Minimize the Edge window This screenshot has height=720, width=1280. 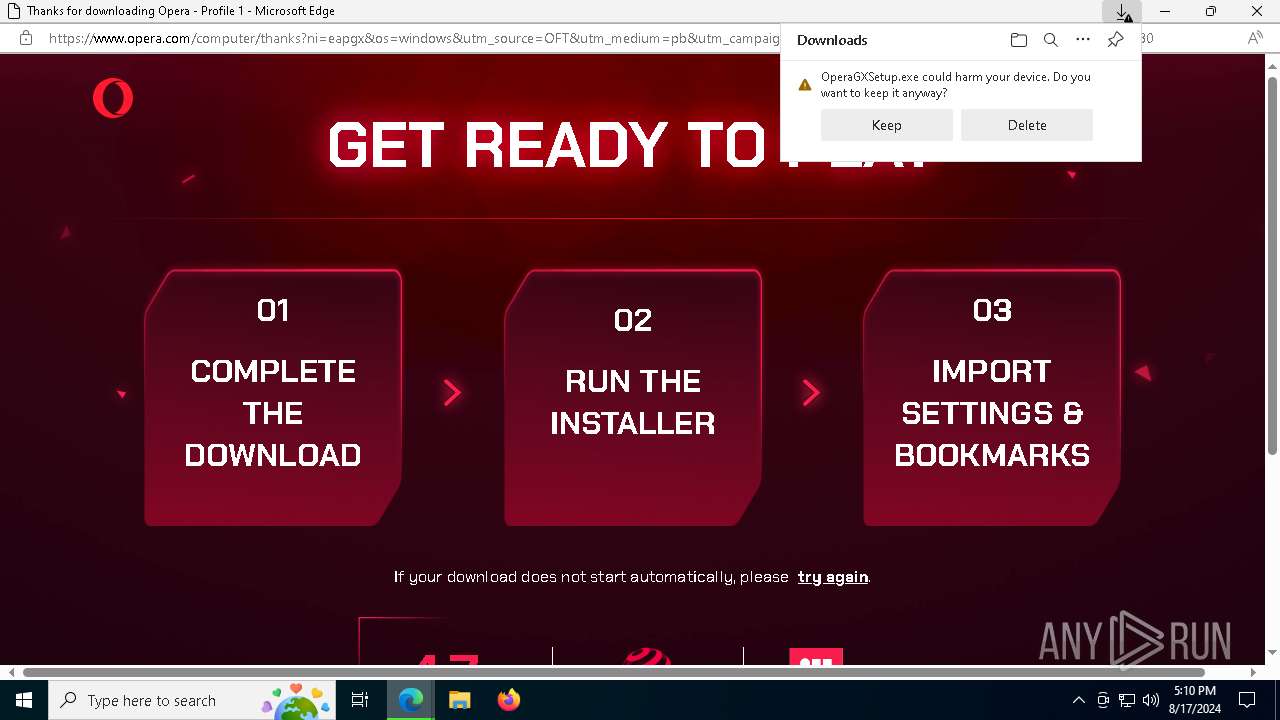[1165, 11]
